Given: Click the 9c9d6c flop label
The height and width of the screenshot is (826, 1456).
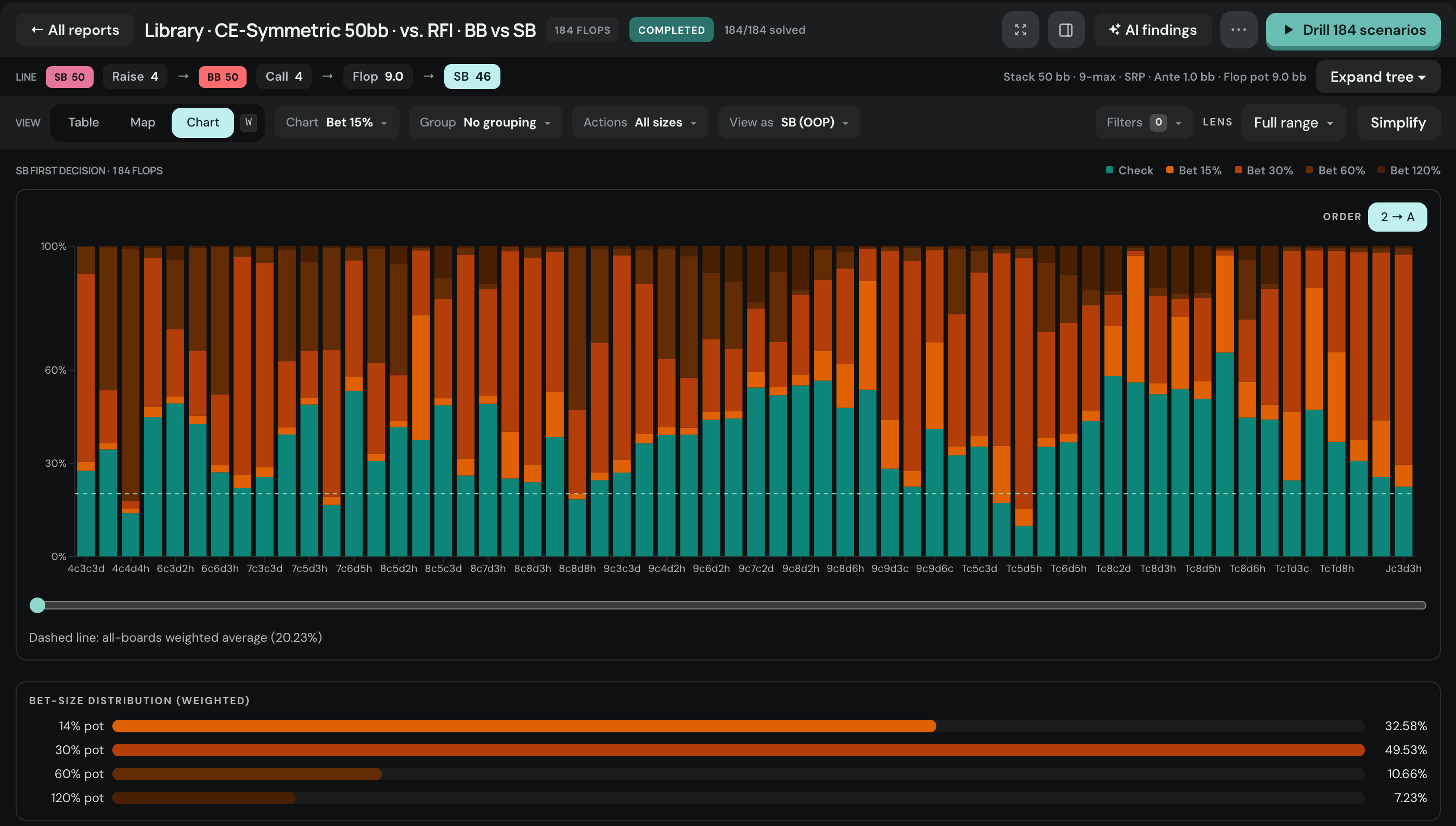Looking at the screenshot, I should point(934,568).
